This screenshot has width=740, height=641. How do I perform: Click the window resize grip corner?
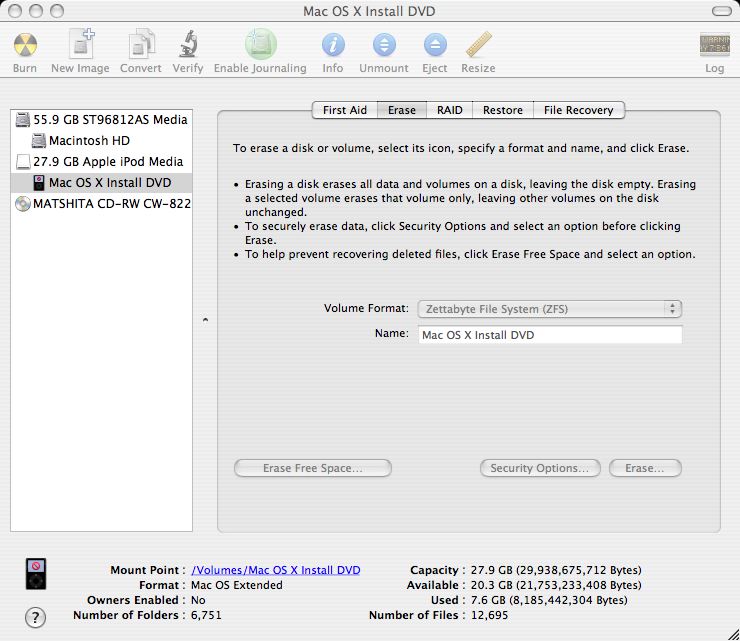tap(733, 634)
